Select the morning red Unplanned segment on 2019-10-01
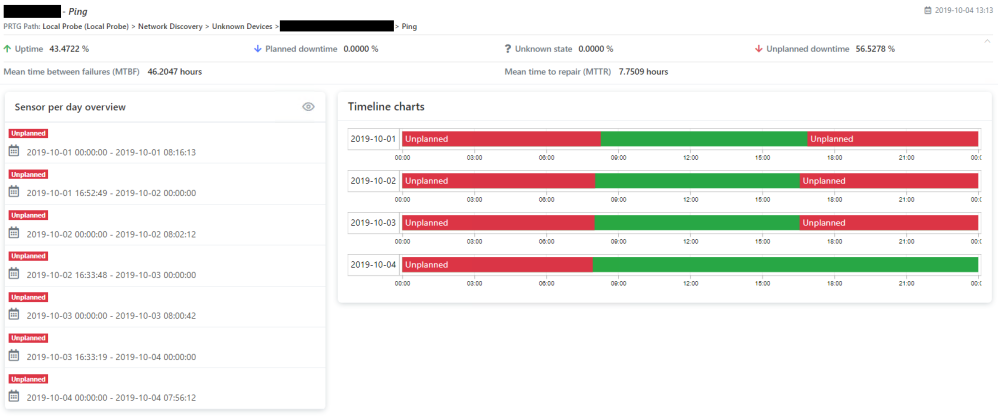 (501, 139)
